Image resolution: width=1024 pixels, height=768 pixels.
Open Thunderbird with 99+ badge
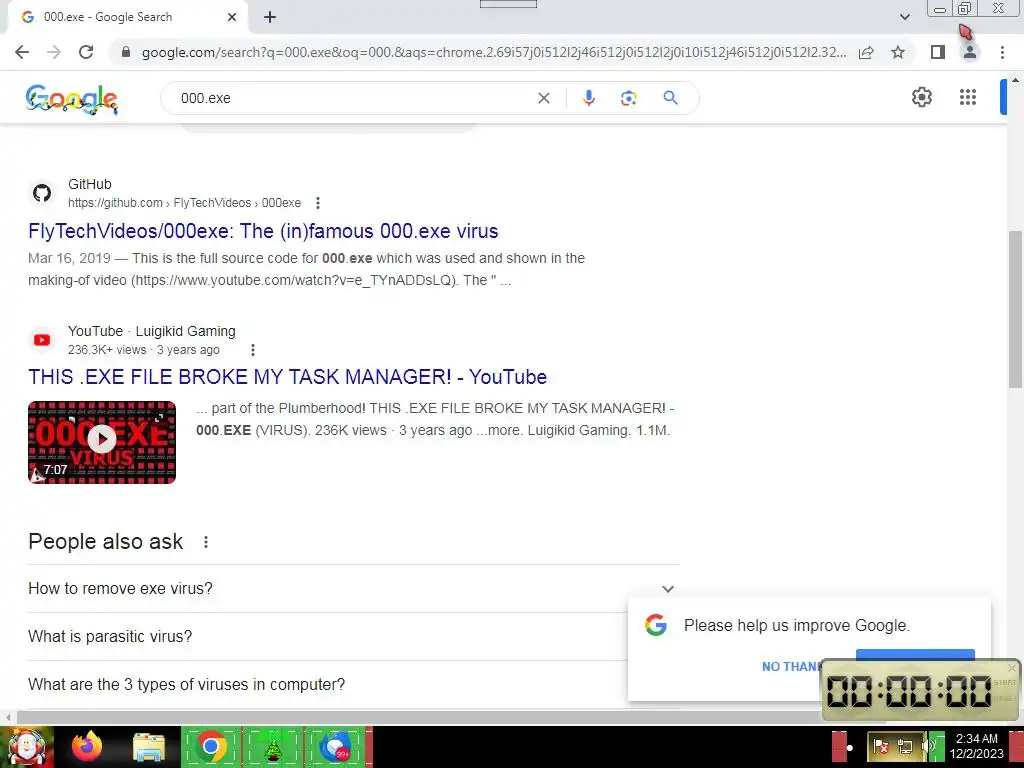click(335, 747)
